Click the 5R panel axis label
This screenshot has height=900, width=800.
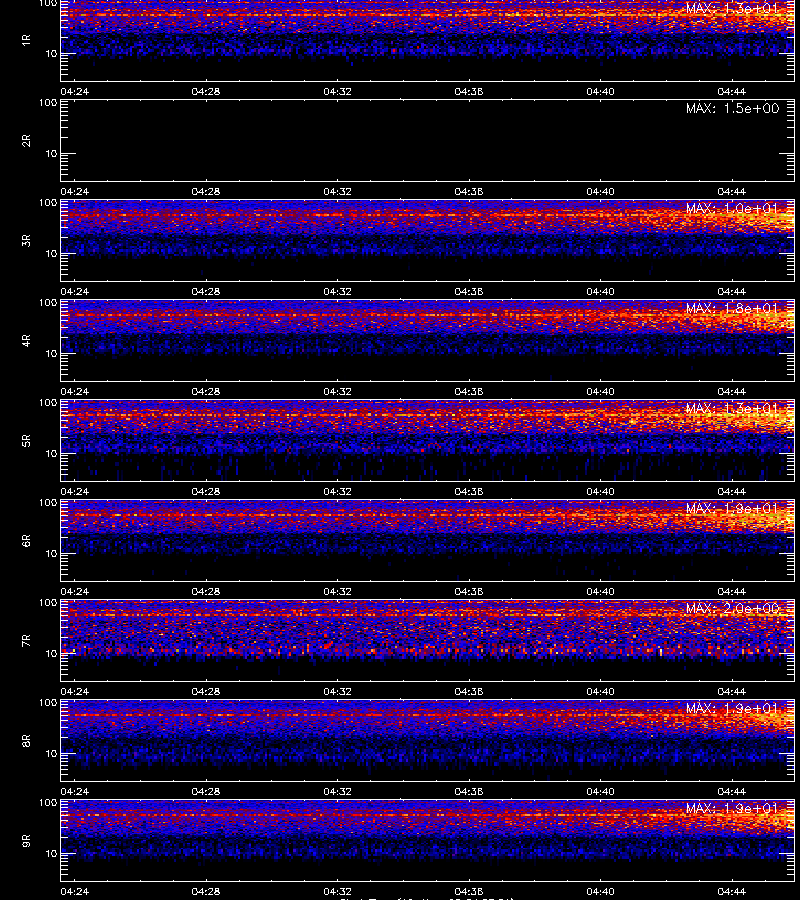click(26, 441)
